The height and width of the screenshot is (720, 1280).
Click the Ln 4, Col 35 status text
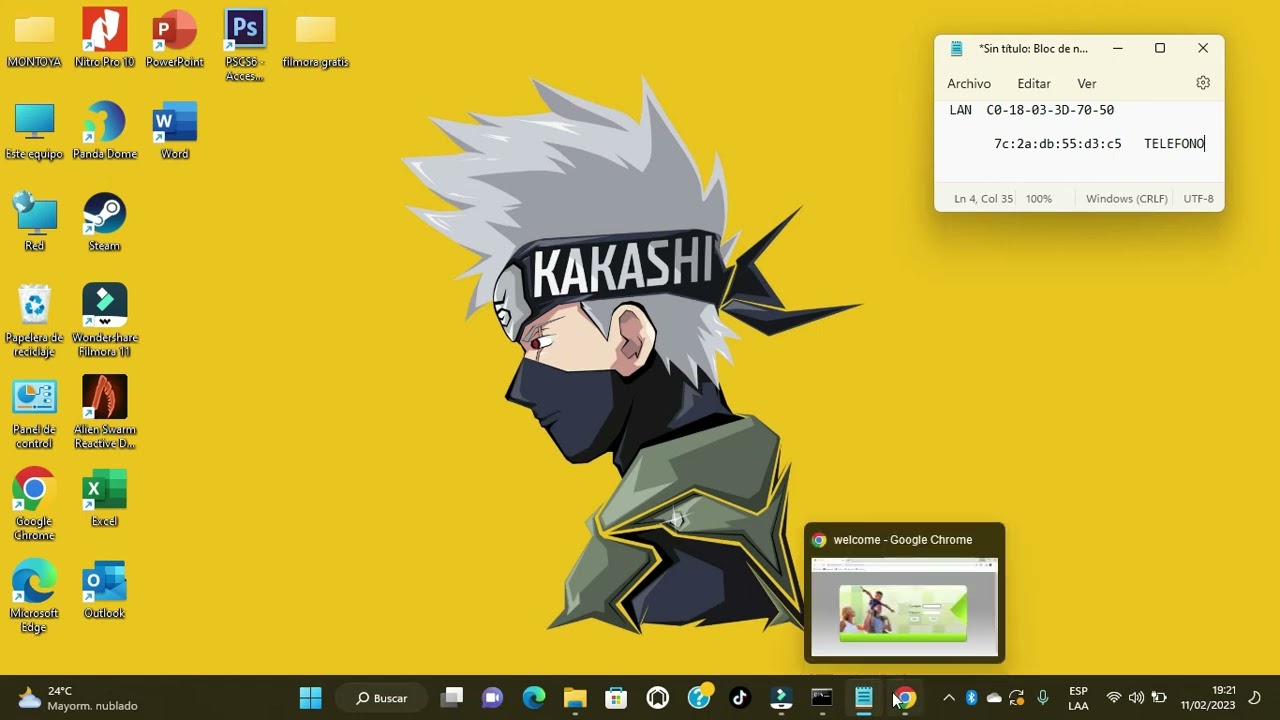(984, 199)
